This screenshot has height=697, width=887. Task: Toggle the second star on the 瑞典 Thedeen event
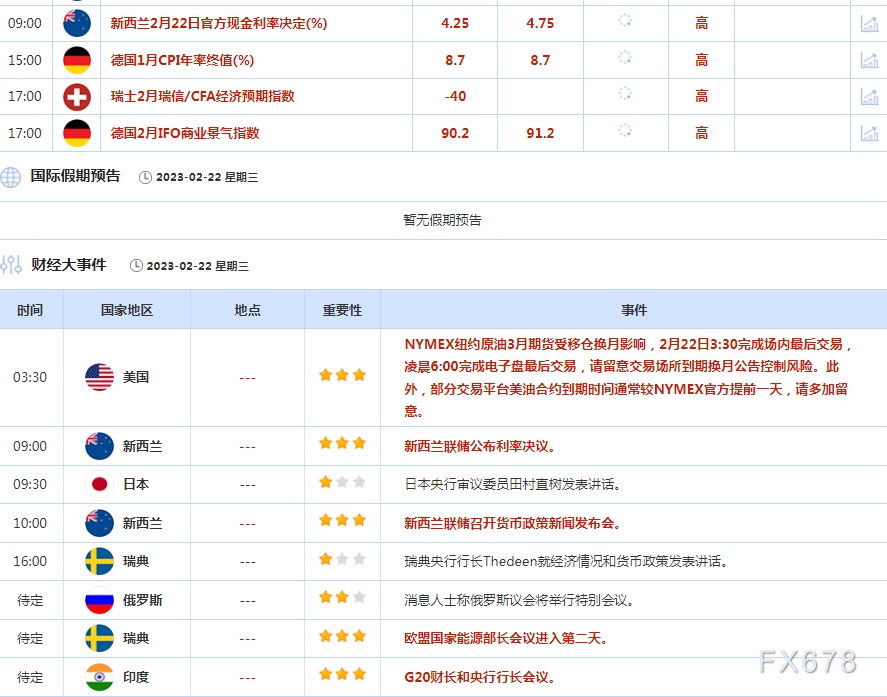coord(342,560)
